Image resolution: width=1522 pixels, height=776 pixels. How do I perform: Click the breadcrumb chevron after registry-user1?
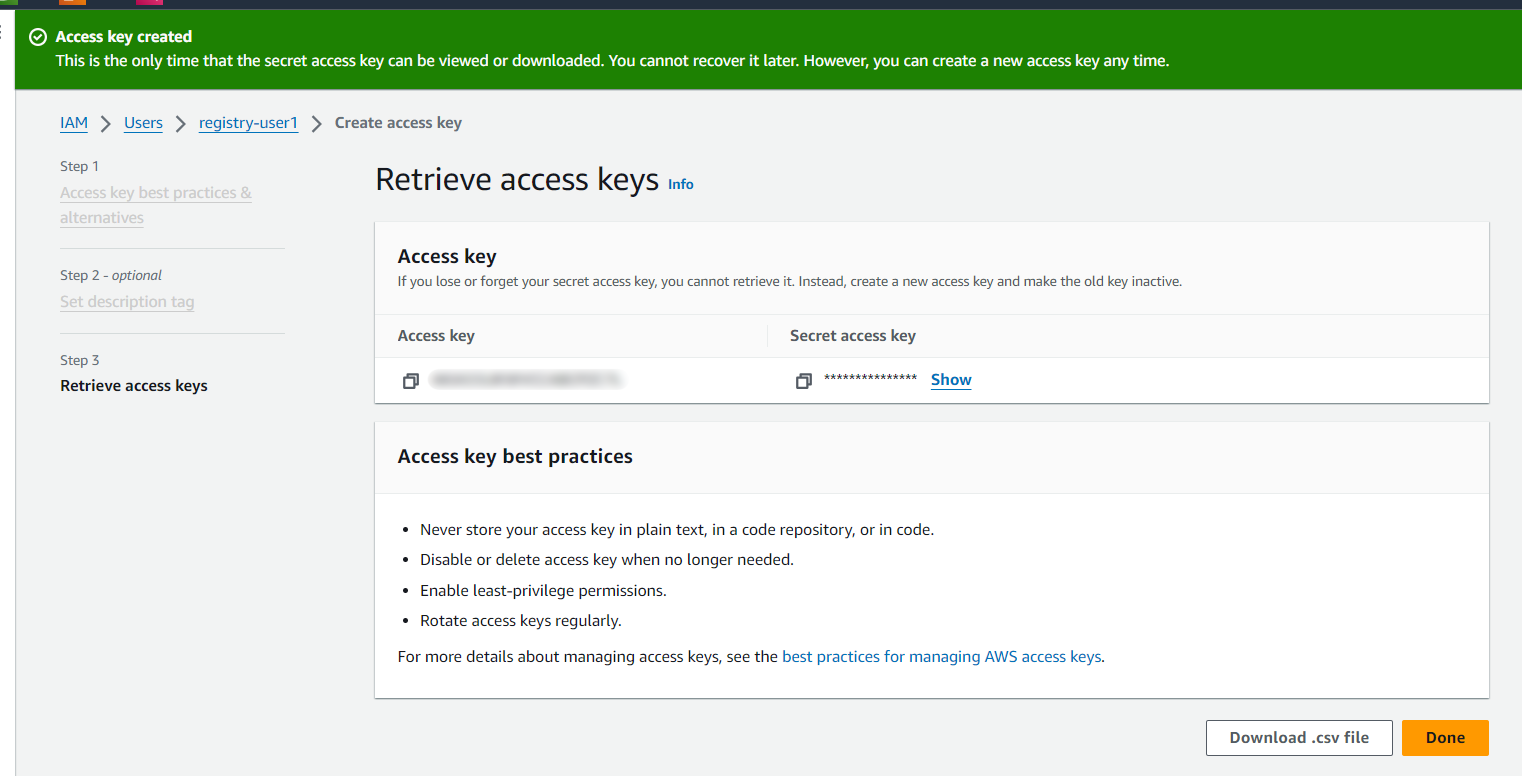(316, 123)
